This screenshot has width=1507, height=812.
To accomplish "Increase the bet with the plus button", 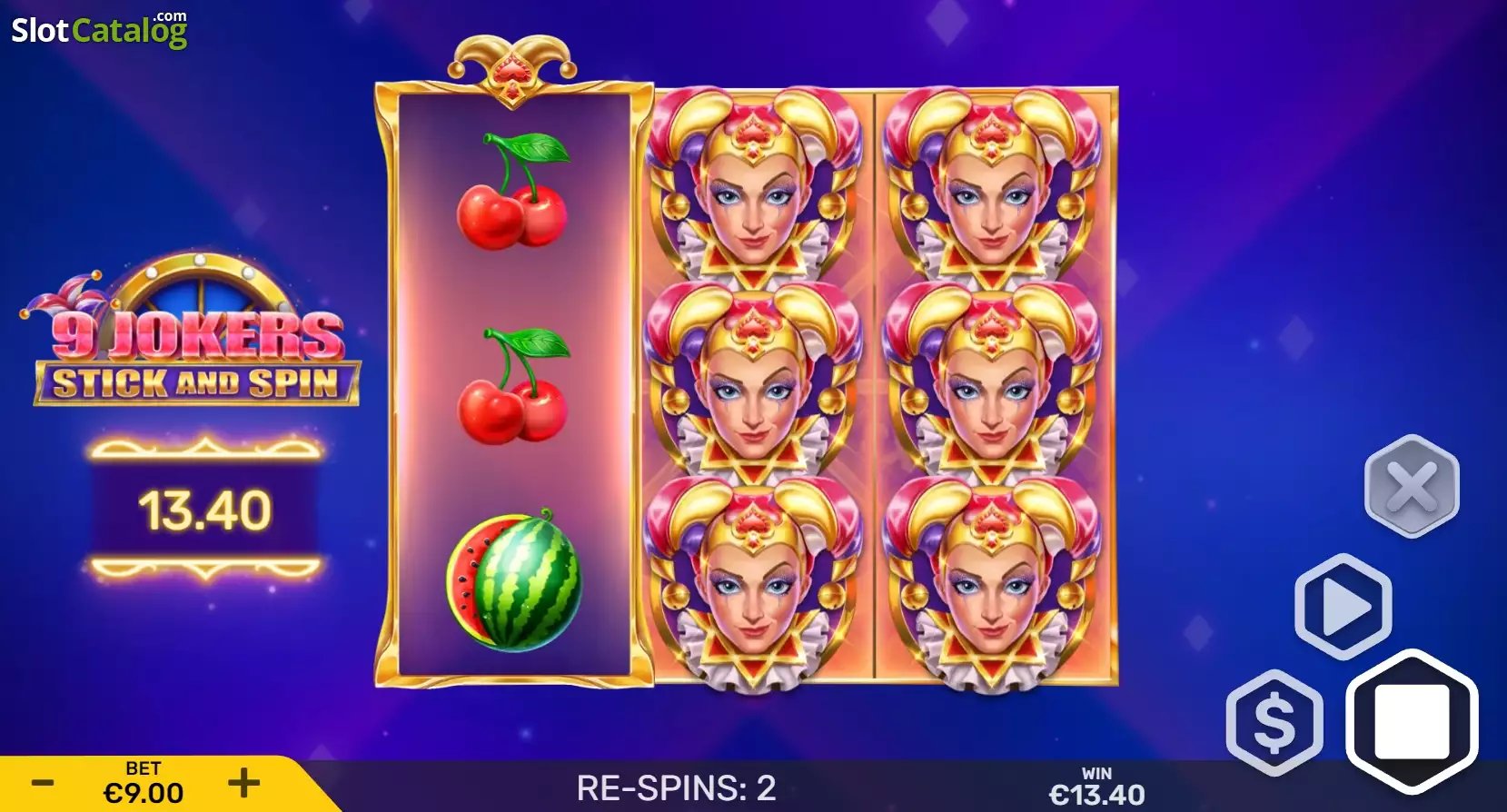I will (243, 783).
